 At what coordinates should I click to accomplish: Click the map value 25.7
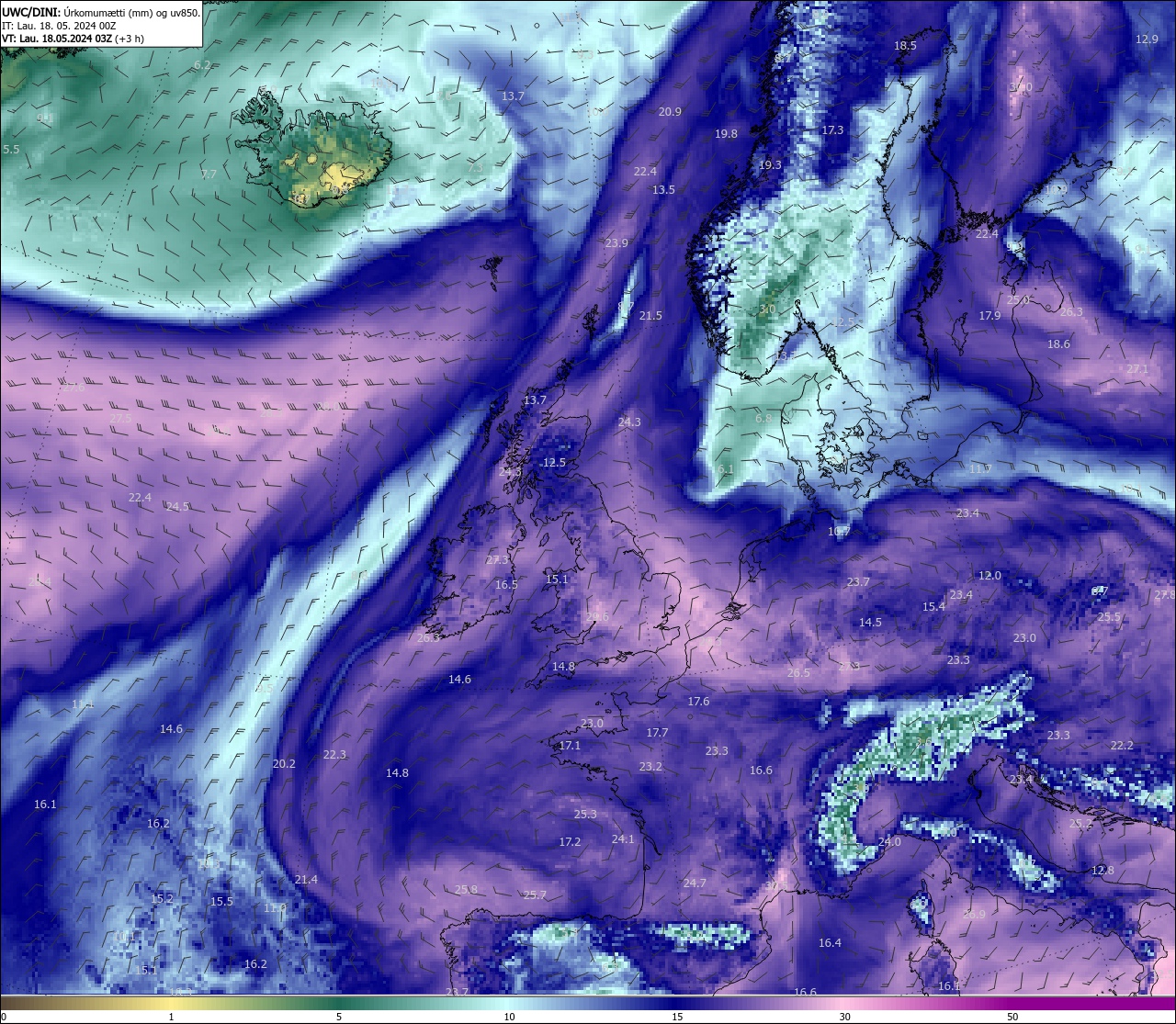(x=535, y=895)
